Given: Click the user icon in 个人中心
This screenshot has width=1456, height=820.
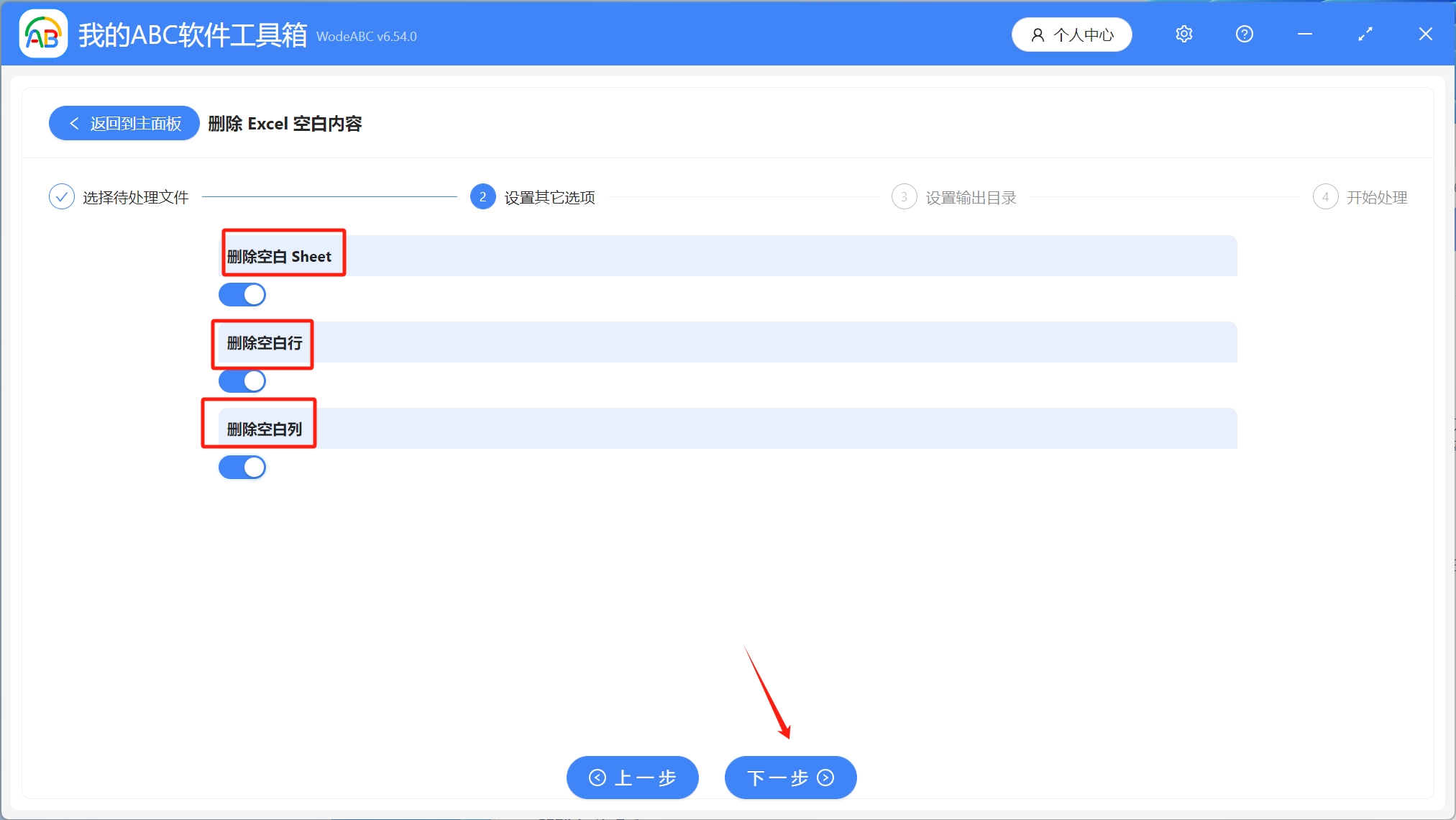Looking at the screenshot, I should point(1038,35).
